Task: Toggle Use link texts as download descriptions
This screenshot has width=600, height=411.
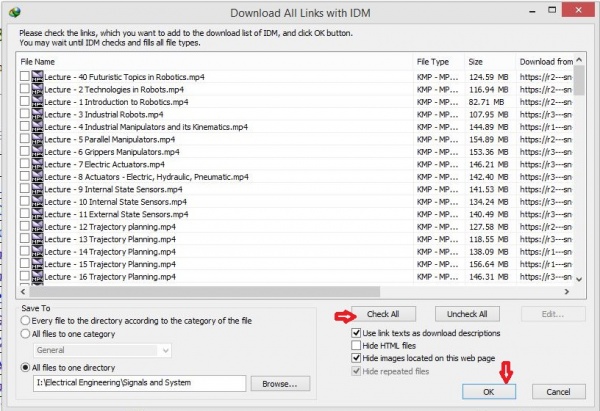Action: coord(356,333)
